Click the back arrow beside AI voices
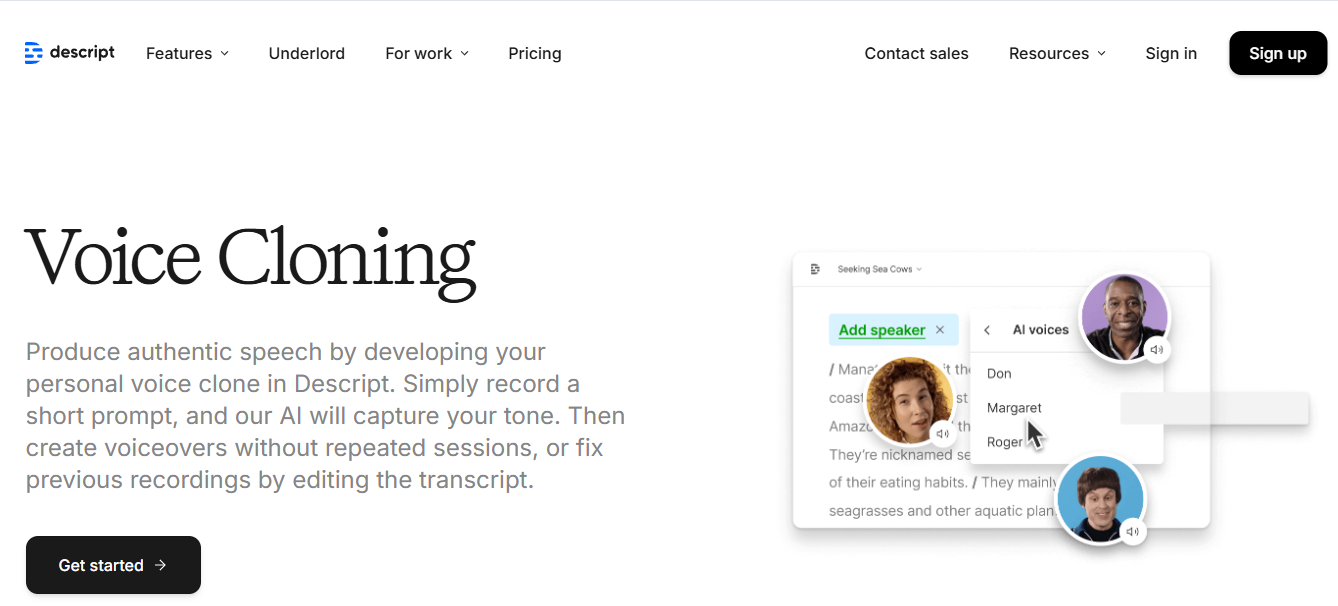This screenshot has width=1338, height=606. [987, 330]
